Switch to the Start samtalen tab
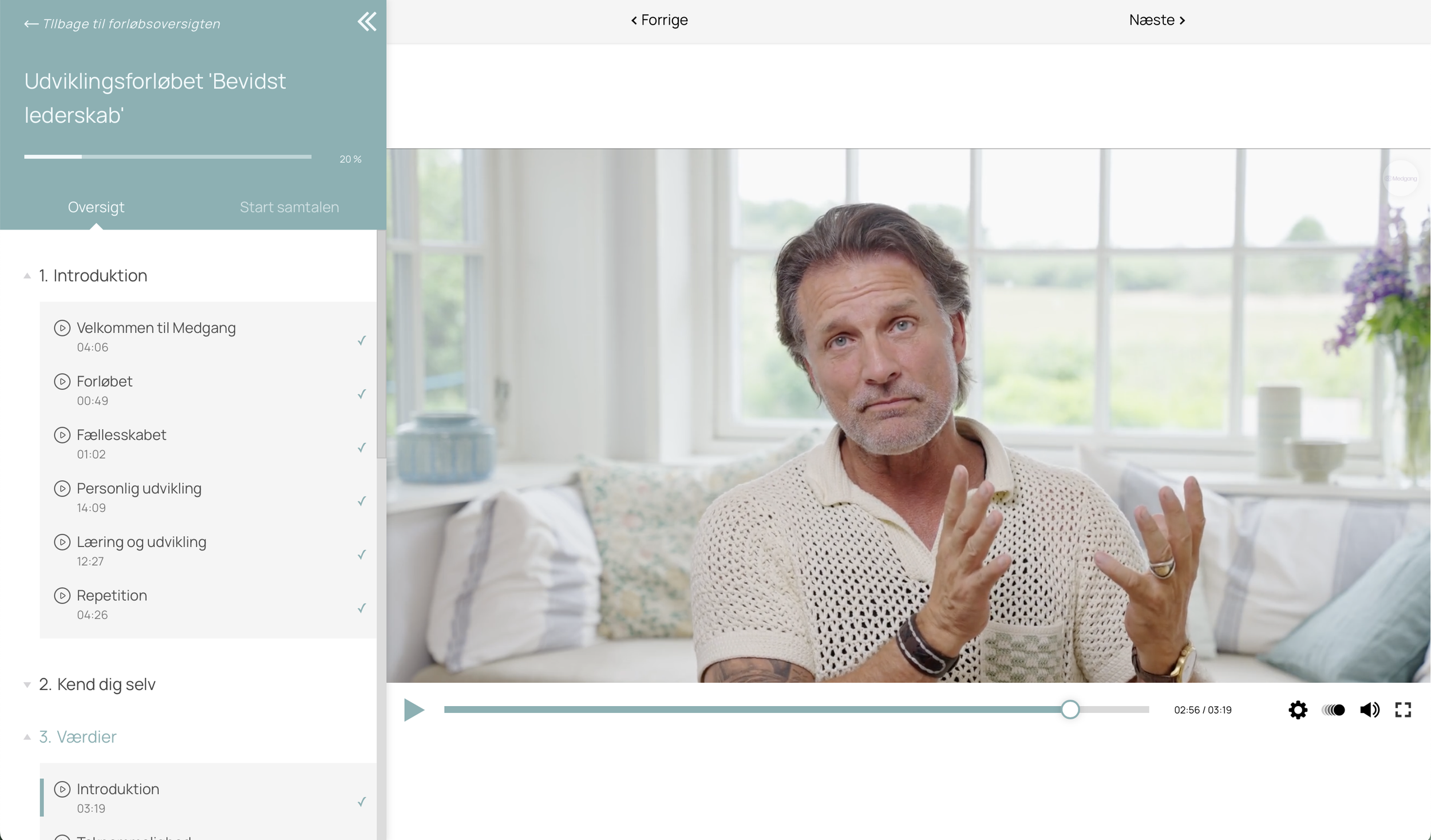Viewport: 1431px width, 840px height. [289, 207]
